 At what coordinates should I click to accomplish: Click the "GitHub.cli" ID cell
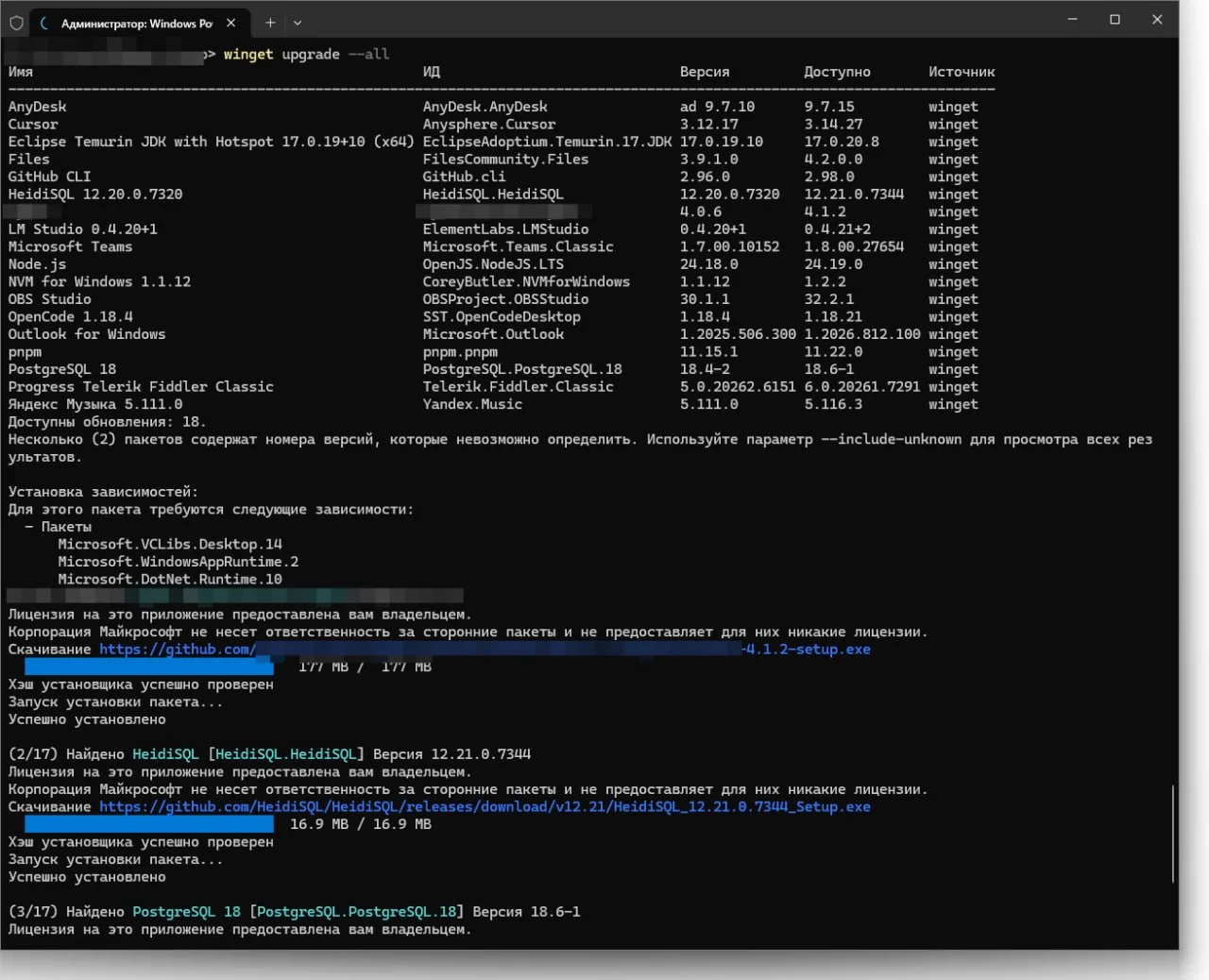coord(465,177)
